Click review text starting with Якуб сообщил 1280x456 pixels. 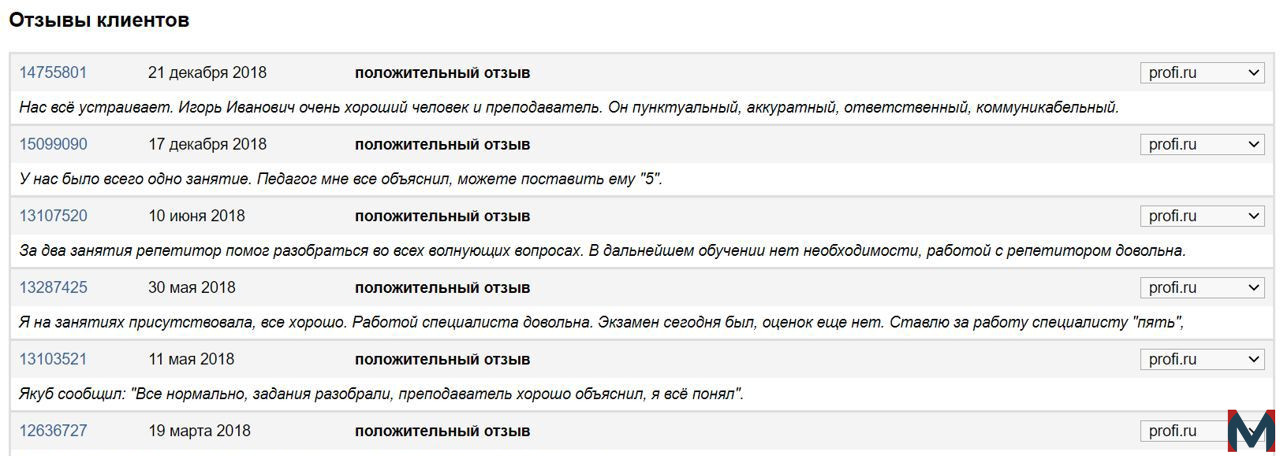(381, 394)
